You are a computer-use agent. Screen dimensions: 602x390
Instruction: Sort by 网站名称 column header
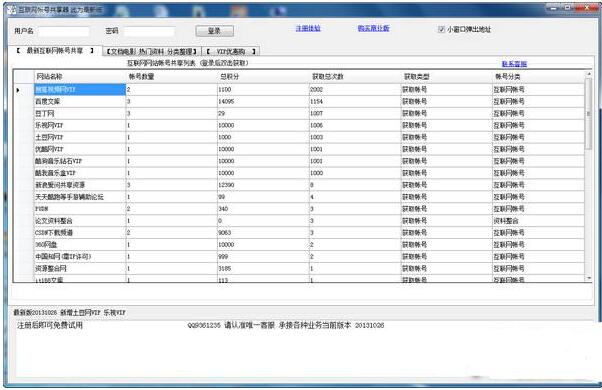(x=80, y=77)
